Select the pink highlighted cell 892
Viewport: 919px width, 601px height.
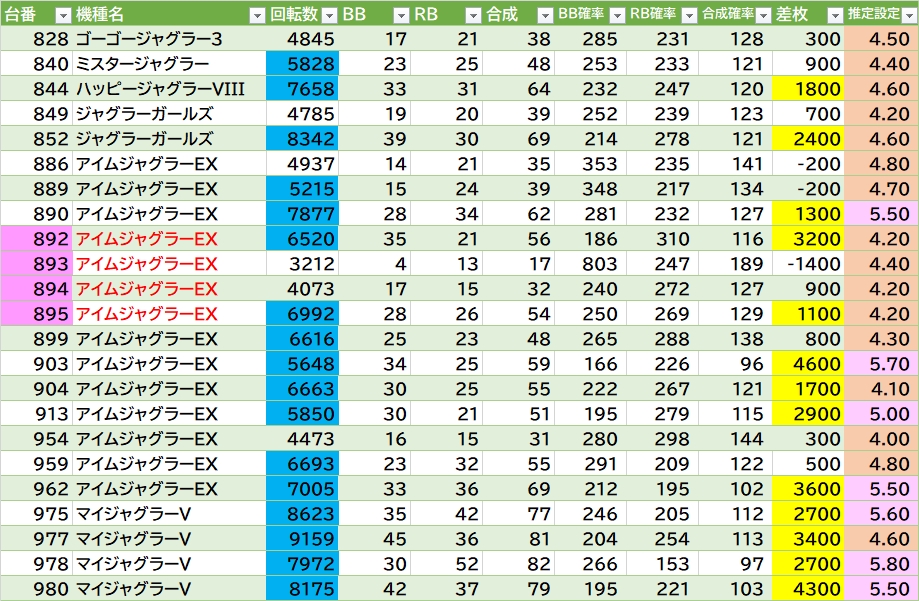point(36,239)
